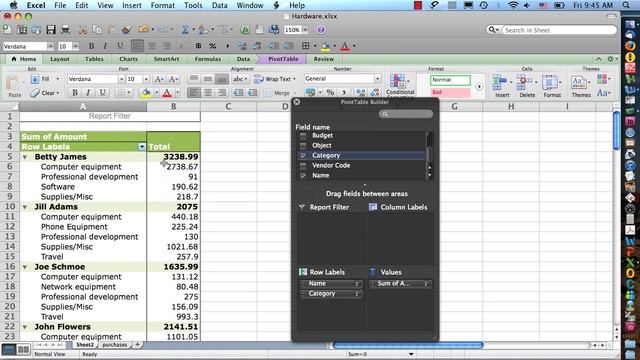The width and height of the screenshot is (640, 360).
Task: Uncheck the Name field checkbox
Action: click(x=303, y=176)
